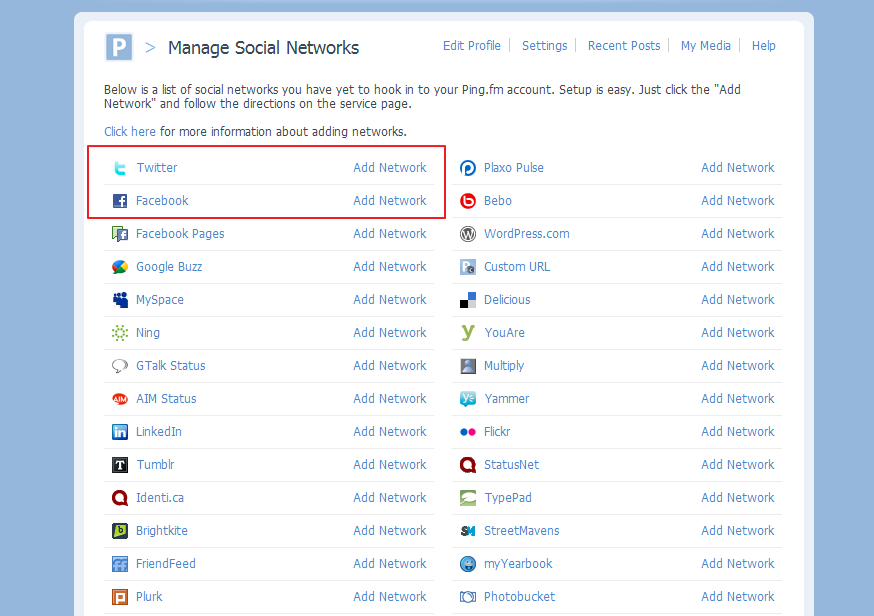Viewport: 874px width, 616px height.
Task: Click the Plaxo Pulse icon
Action: pos(468,168)
